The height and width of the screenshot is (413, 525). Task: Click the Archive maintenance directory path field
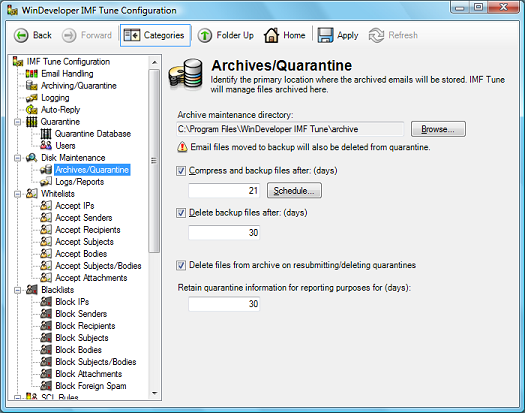point(290,129)
